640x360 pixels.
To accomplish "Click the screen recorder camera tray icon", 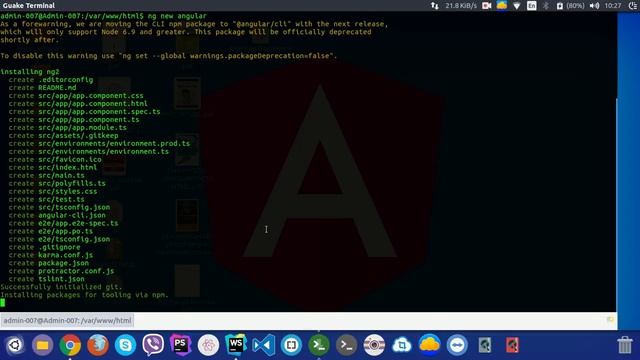I will tap(487, 6).
